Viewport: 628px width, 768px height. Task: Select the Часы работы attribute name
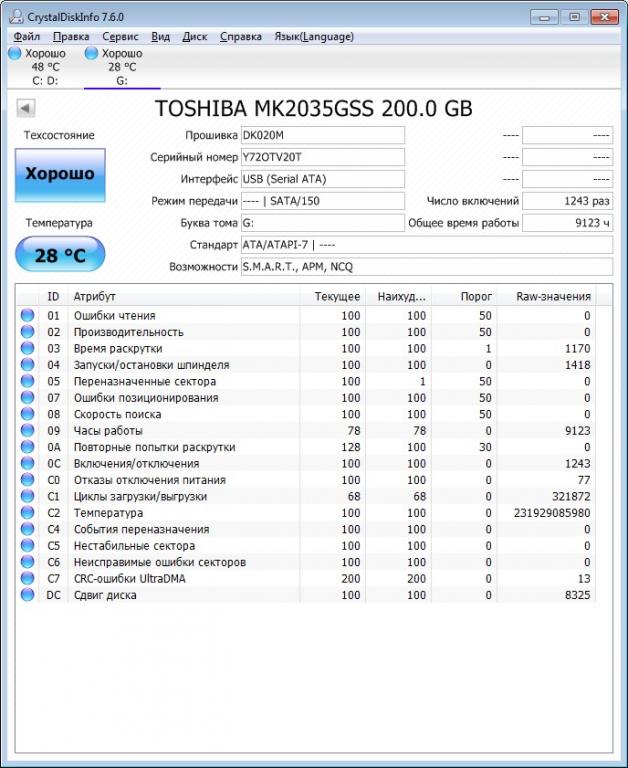[108, 431]
